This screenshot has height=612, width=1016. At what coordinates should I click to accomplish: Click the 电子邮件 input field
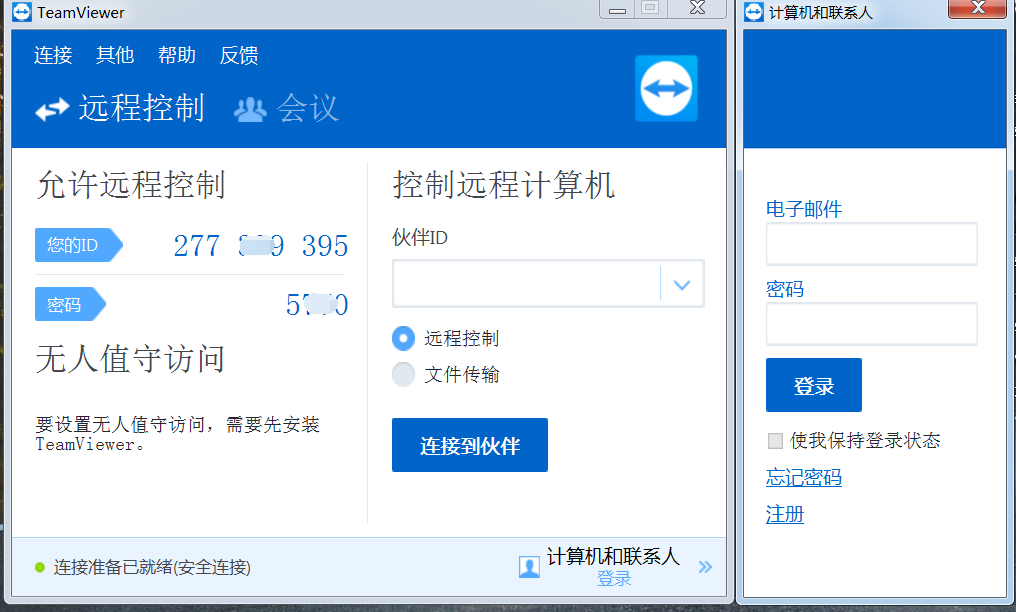pos(872,244)
